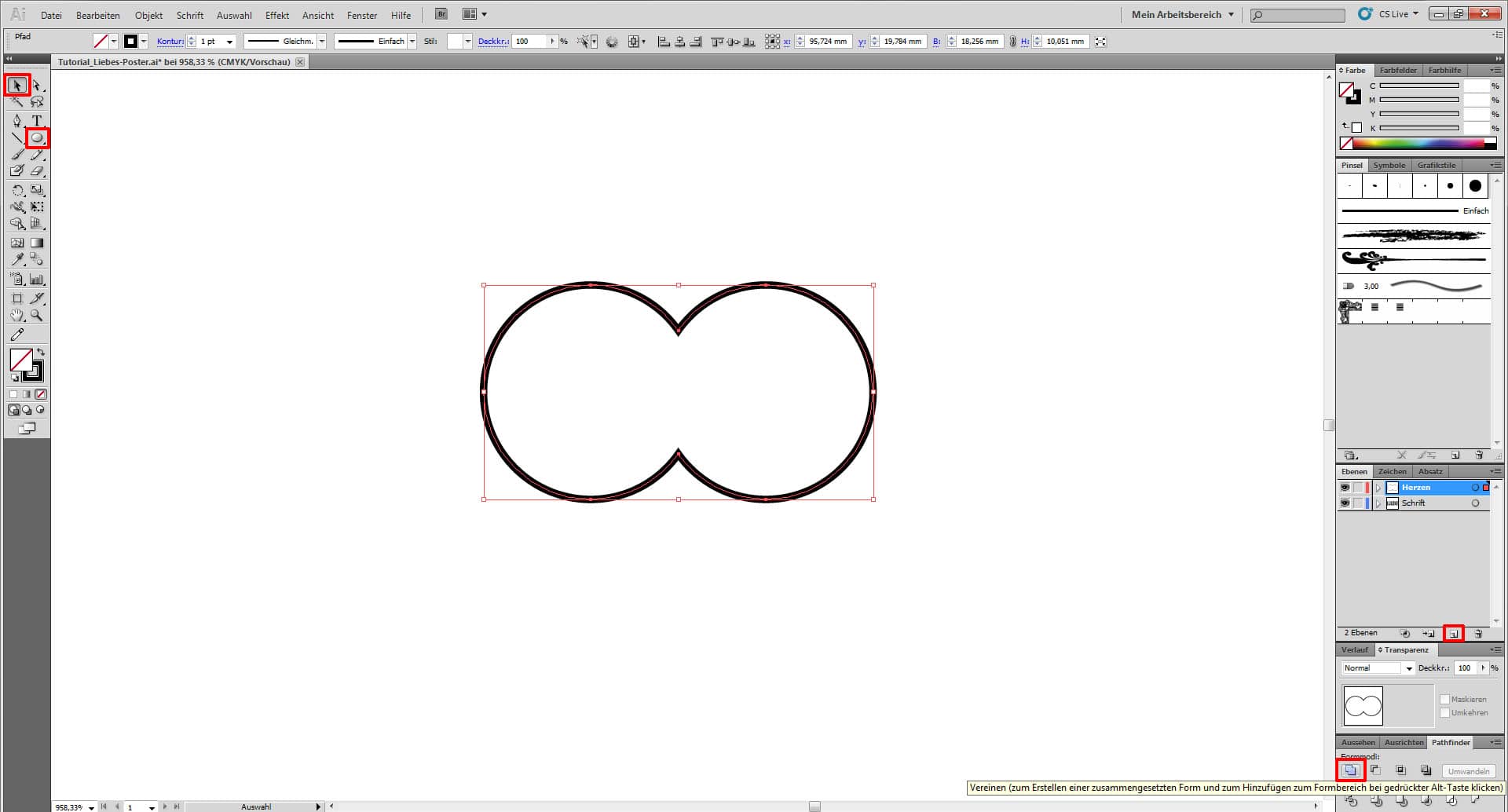Screen dimensions: 1508x812
Task: Select the Selection tool
Action: tap(17, 84)
